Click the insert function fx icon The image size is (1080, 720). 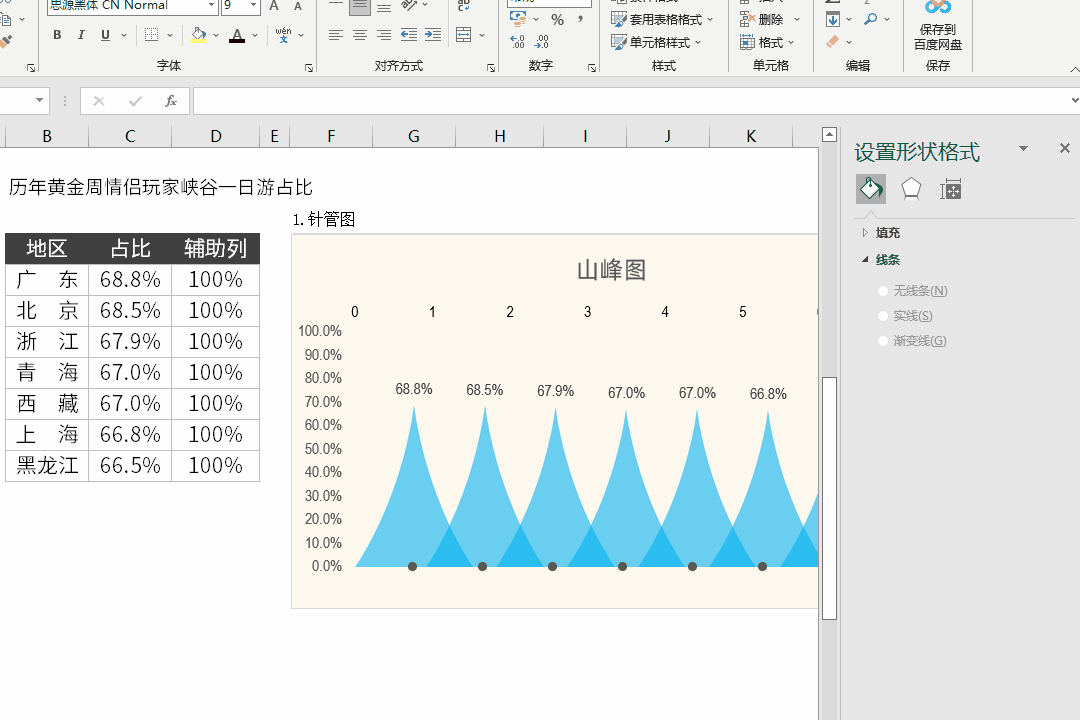point(171,101)
